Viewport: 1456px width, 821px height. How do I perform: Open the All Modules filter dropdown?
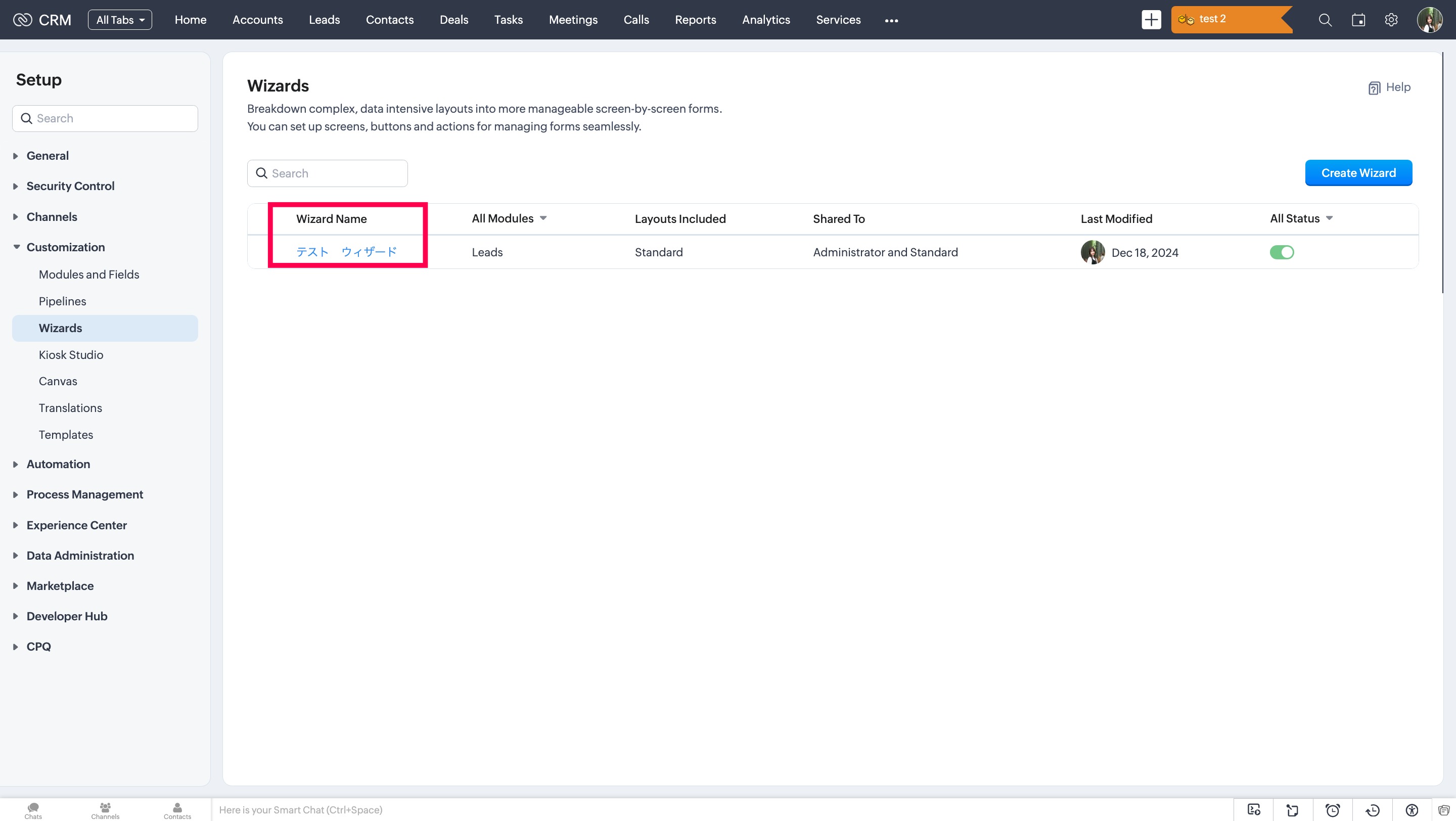[x=509, y=219]
